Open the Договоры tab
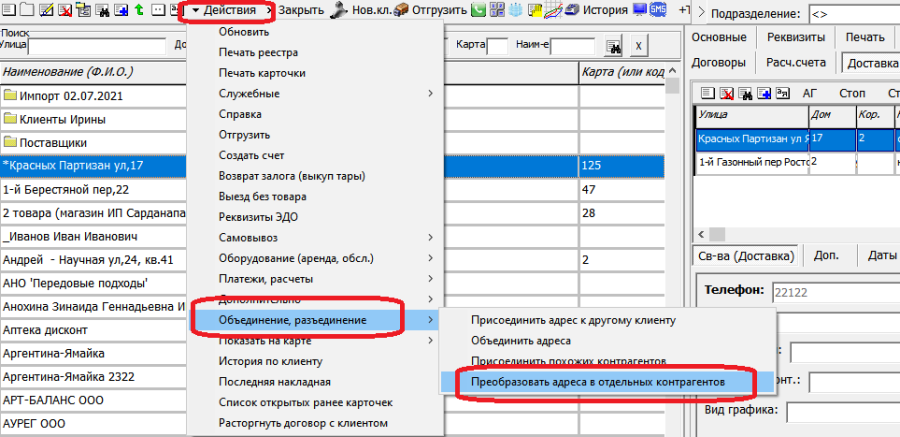The image size is (900, 437). pos(720,62)
